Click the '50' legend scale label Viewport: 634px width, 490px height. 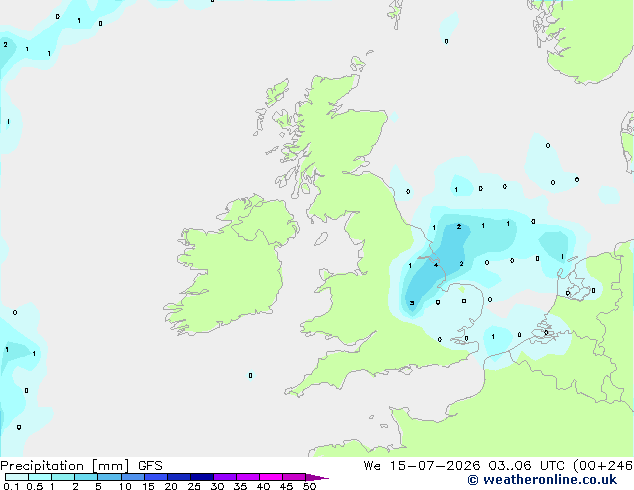[309, 486]
